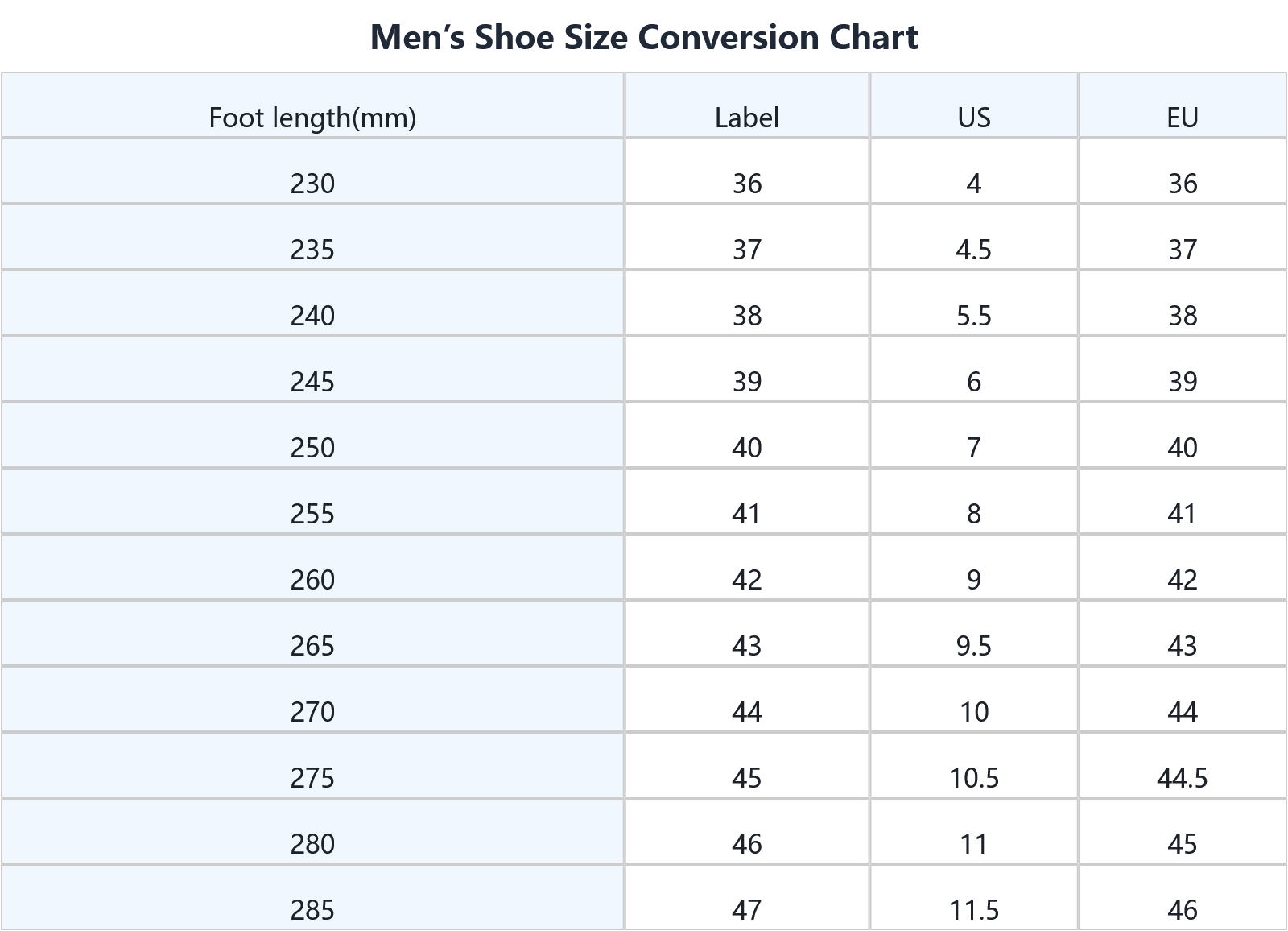Click the Label column header
Image resolution: width=1288 pixels, height=931 pixels.
point(746,118)
